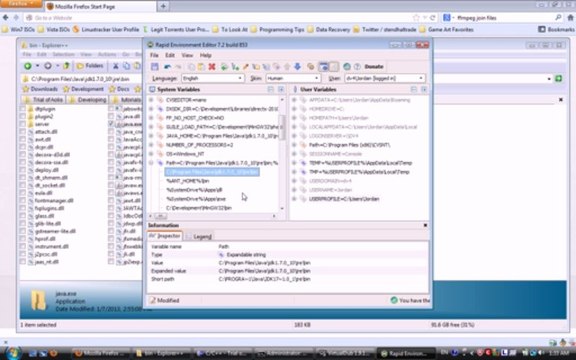Open the Development bookmark in Explorer++

pos(83,89)
